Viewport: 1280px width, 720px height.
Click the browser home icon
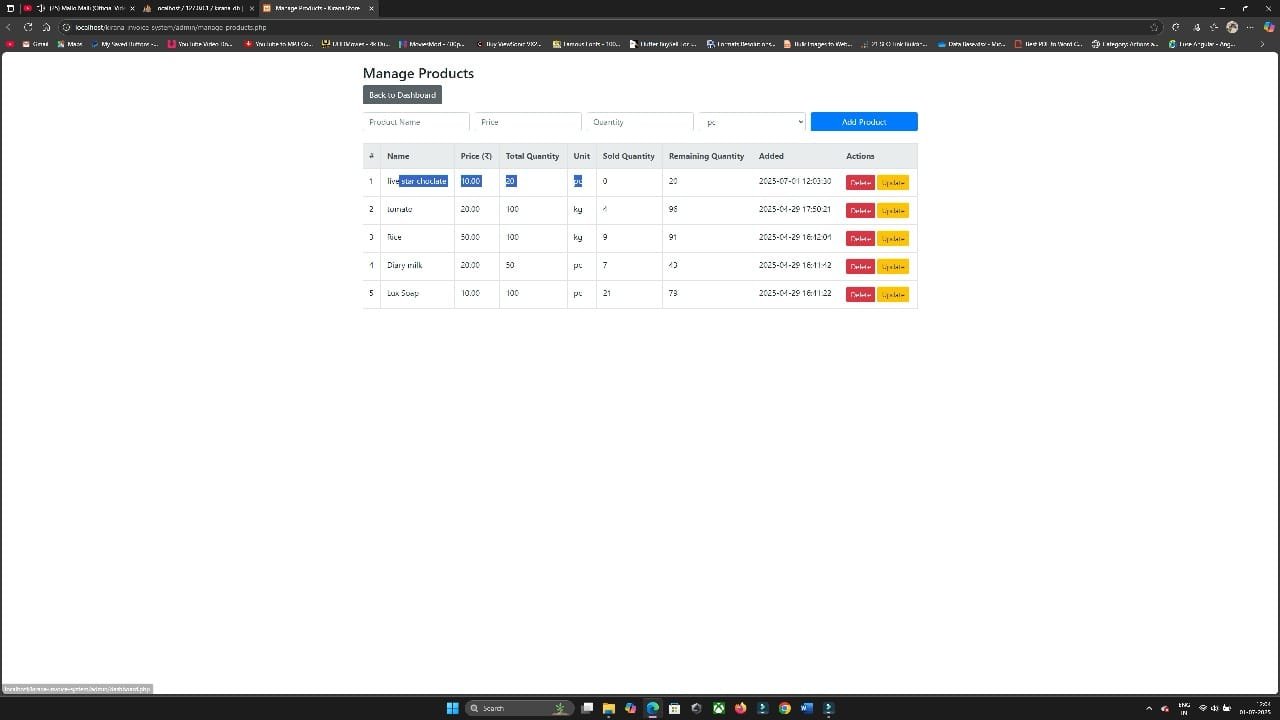(46, 27)
